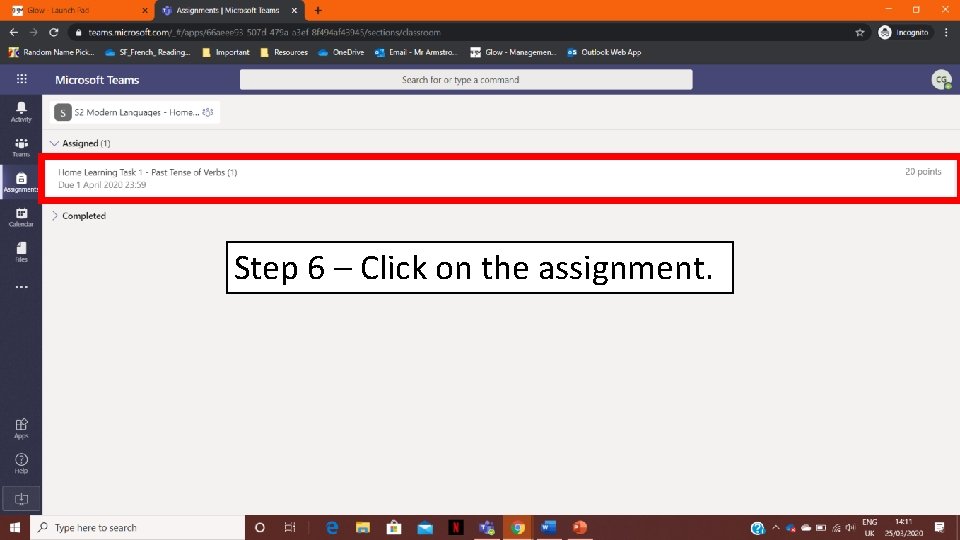The image size is (960, 540).
Task: Open Microsoft Store from taskbar
Action: pyautogui.click(x=394, y=527)
